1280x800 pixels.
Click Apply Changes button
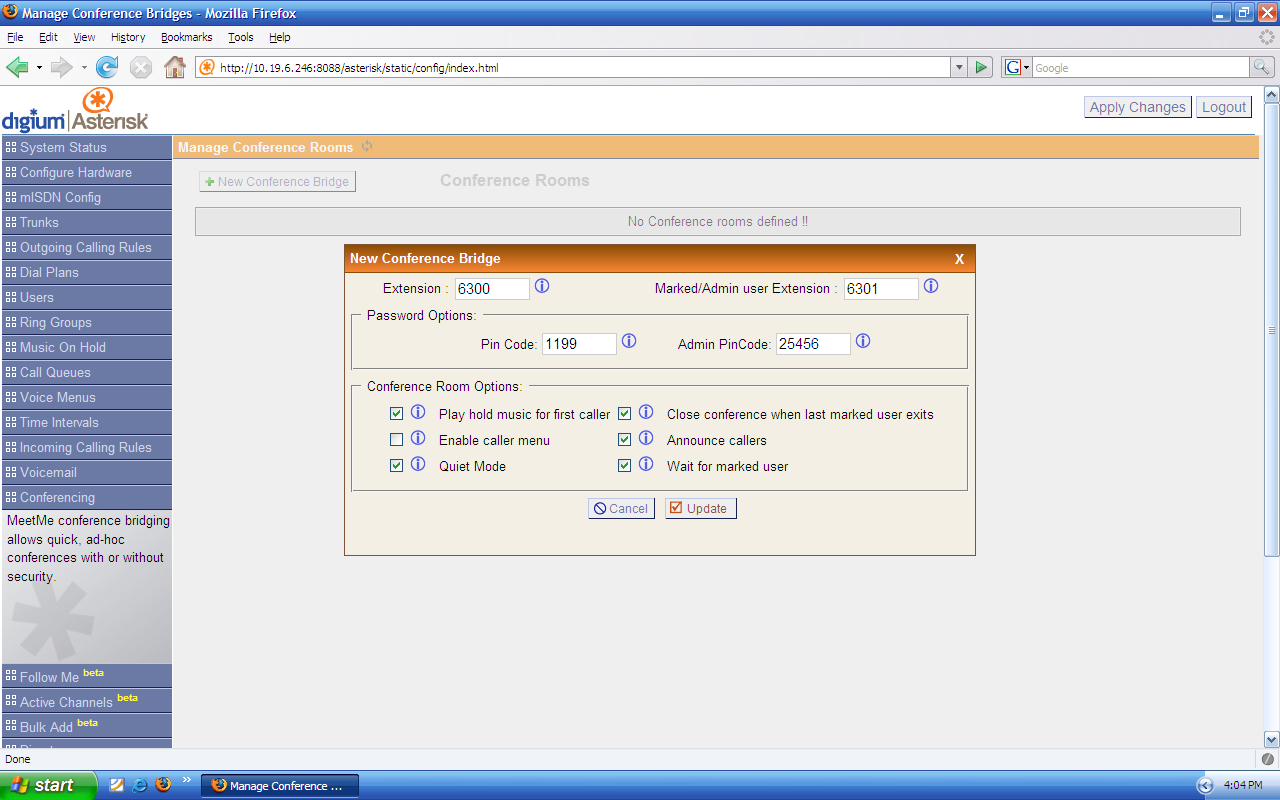tap(1137, 107)
